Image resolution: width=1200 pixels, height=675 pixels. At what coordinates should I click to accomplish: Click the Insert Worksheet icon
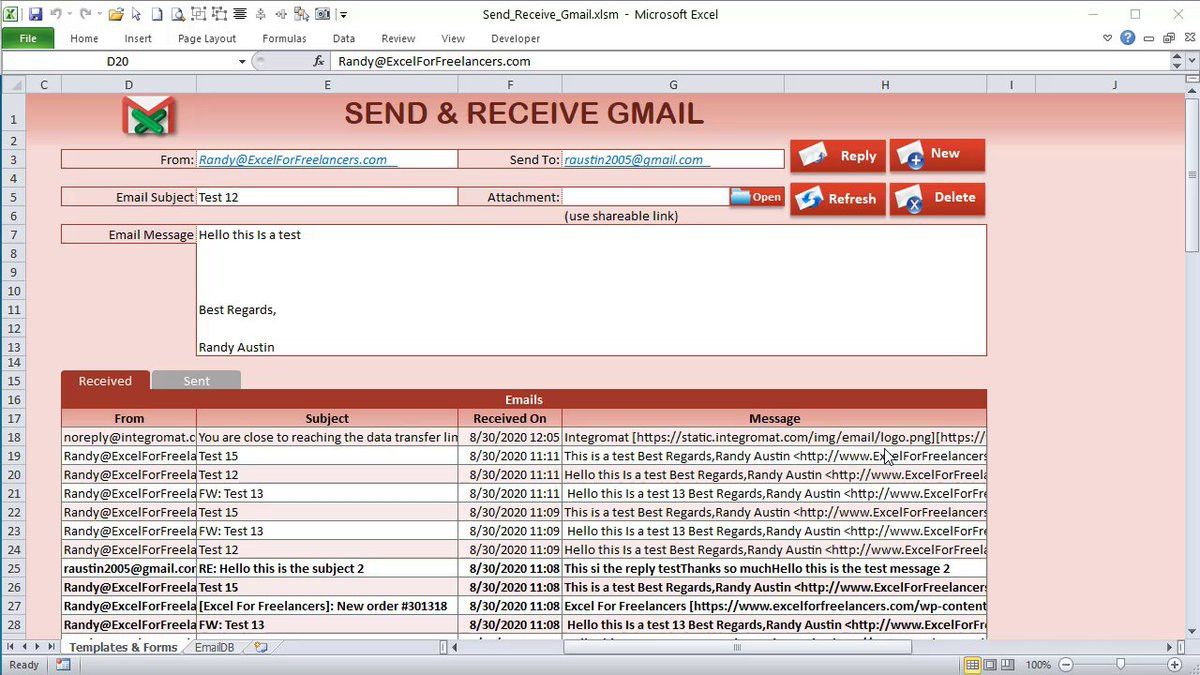coord(261,647)
